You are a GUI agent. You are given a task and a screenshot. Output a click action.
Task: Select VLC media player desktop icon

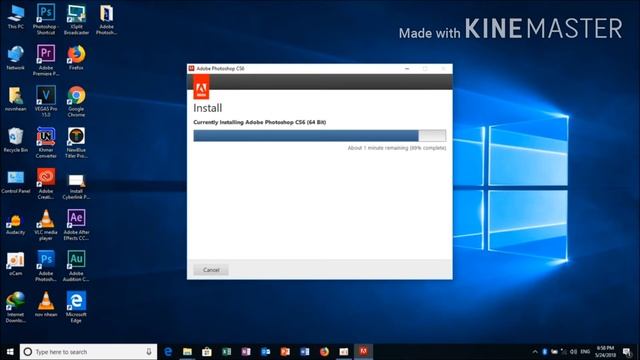coord(46,225)
